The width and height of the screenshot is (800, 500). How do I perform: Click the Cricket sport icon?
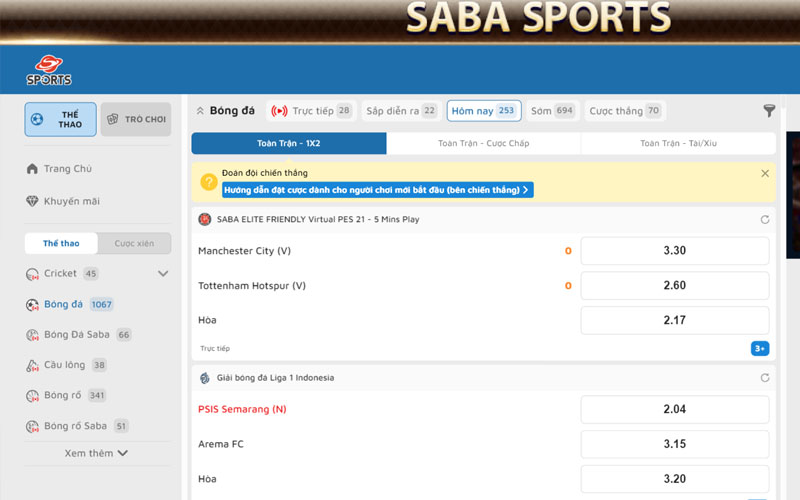click(32, 274)
